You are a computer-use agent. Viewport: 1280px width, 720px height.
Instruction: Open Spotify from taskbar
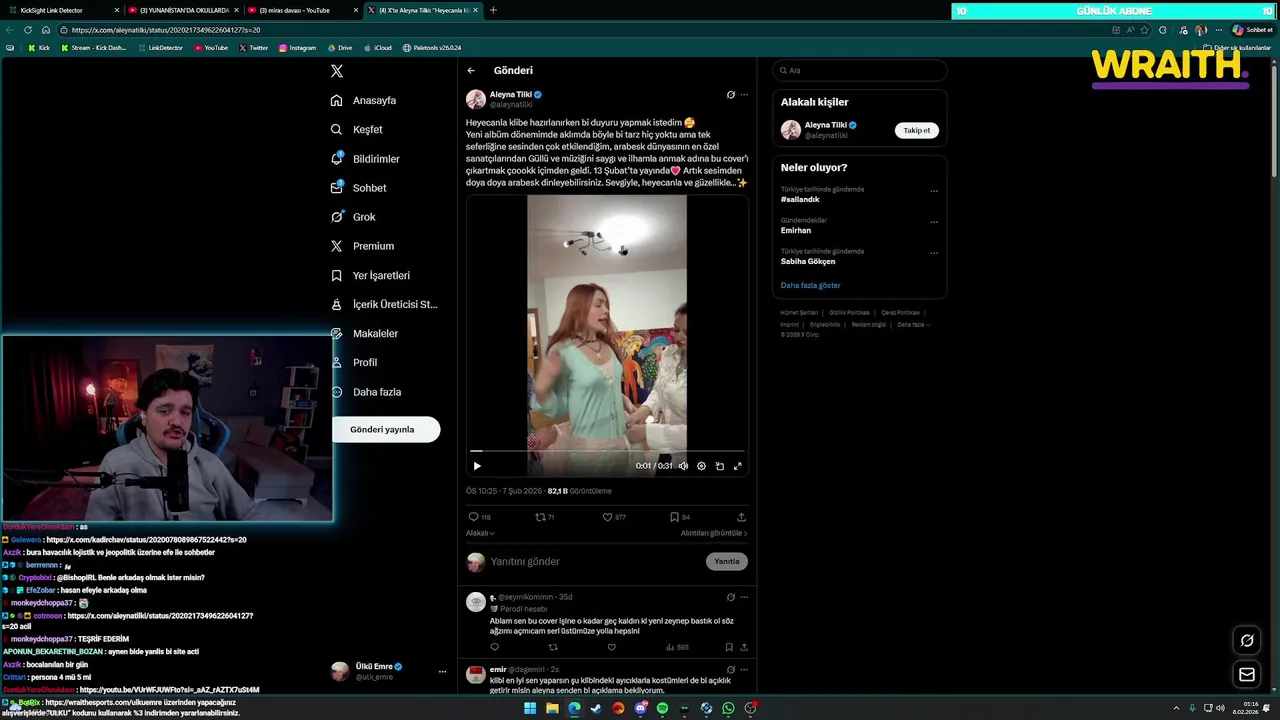click(x=662, y=708)
